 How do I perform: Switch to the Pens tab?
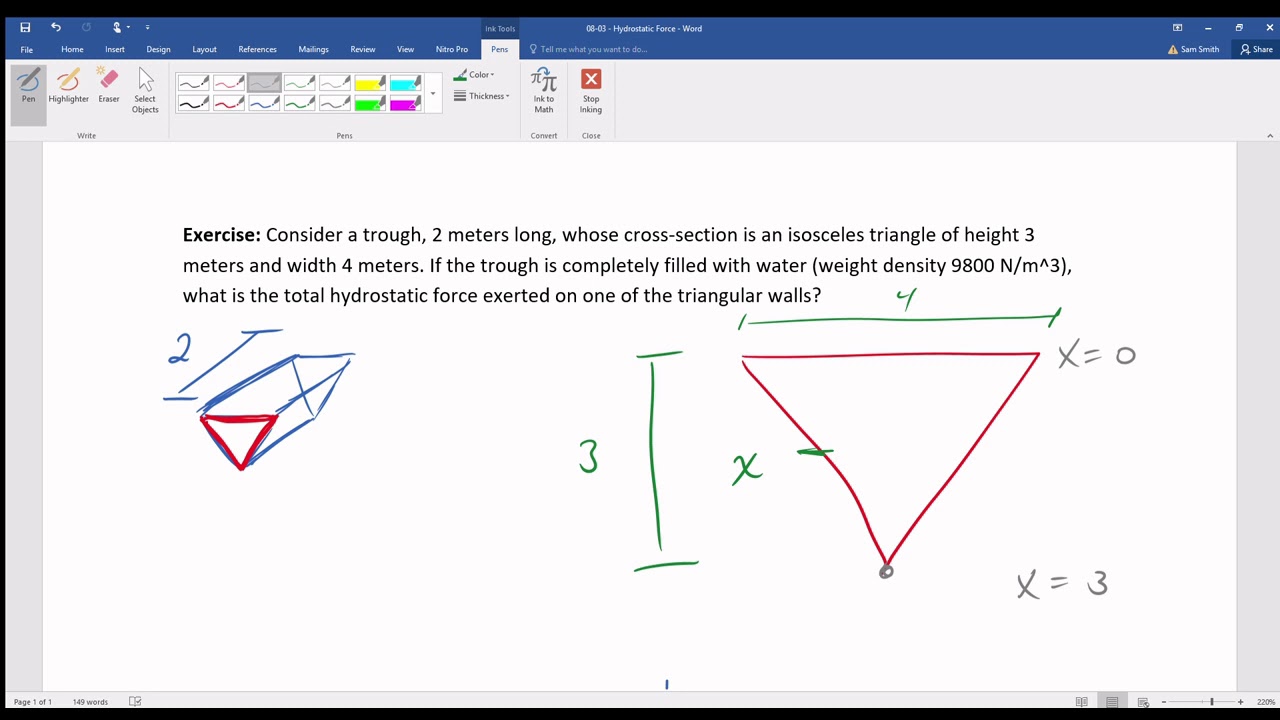pos(499,49)
